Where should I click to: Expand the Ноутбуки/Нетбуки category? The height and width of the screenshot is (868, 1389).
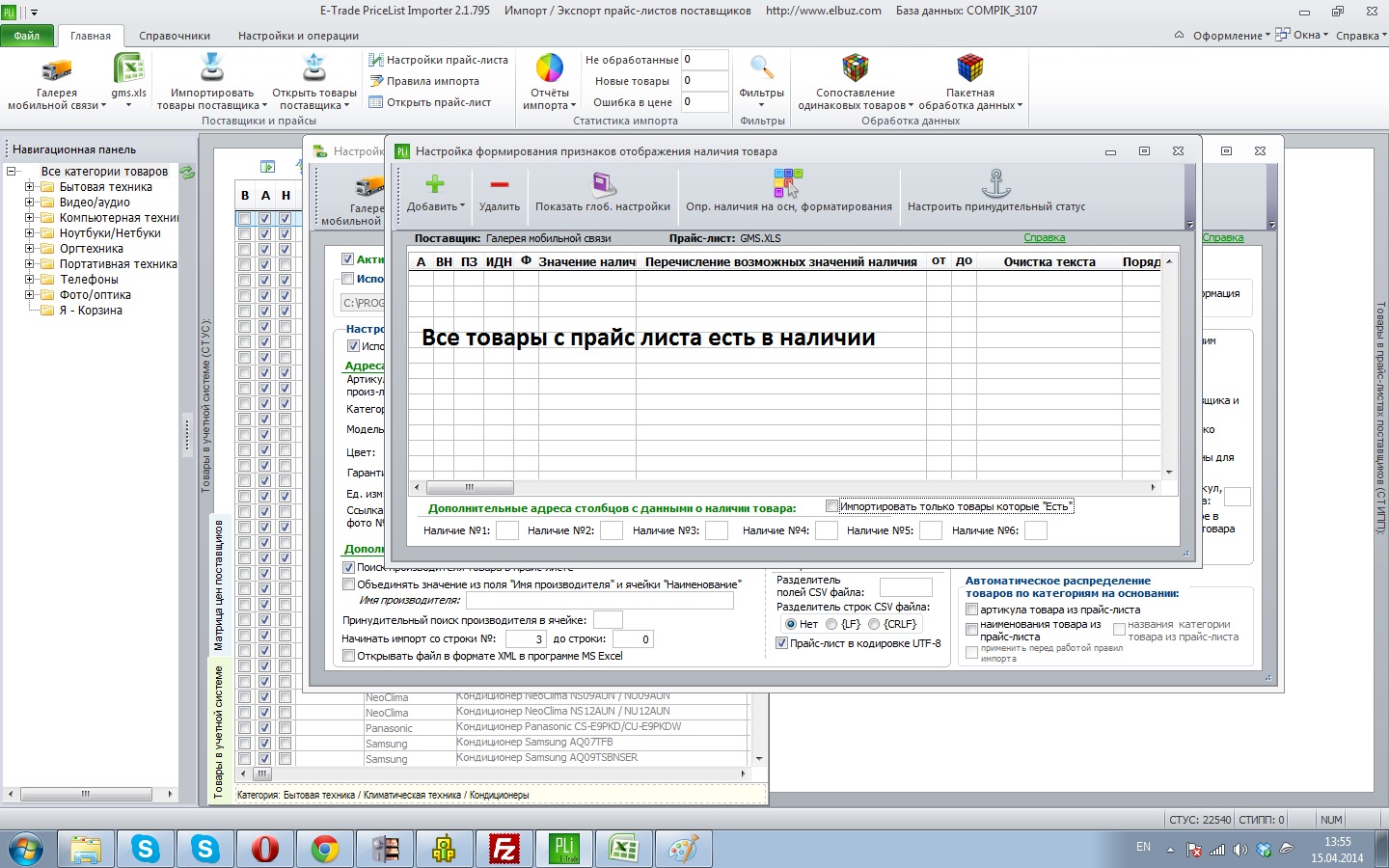point(29,233)
